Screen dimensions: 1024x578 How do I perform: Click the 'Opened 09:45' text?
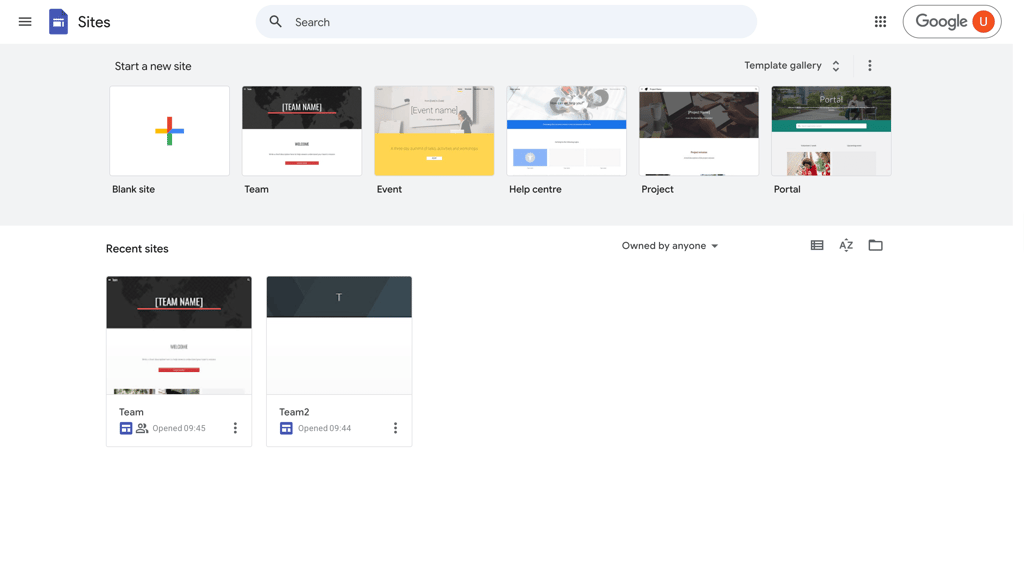[179, 428]
